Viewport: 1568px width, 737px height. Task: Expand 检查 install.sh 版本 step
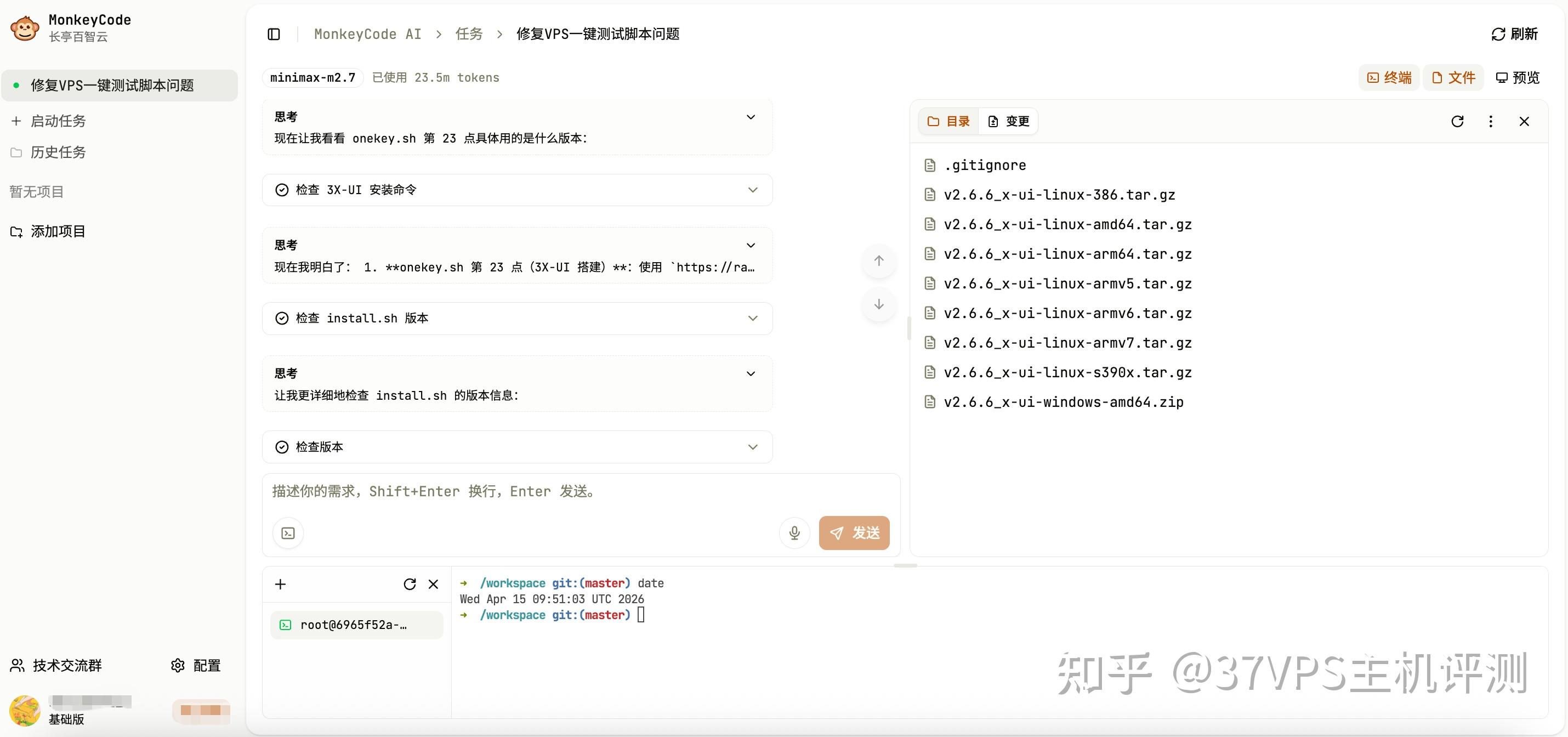518,318
